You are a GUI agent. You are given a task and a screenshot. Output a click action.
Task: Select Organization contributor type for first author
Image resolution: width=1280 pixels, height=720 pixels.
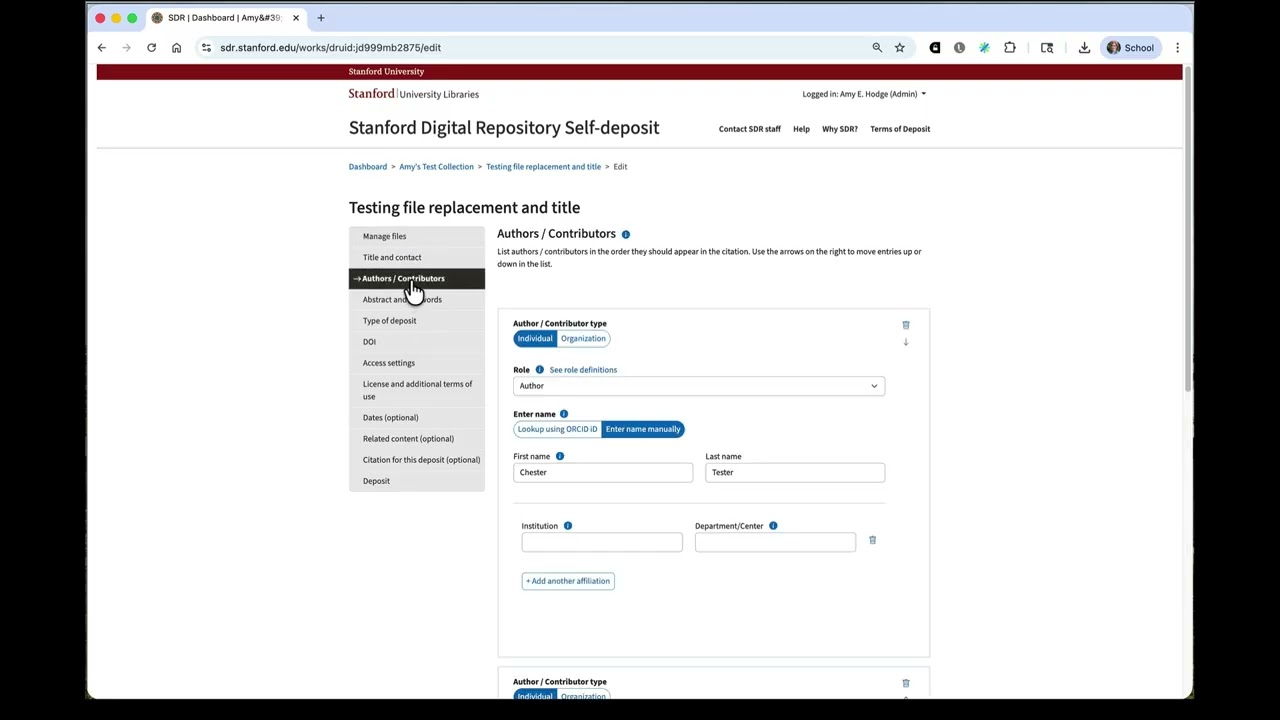pos(583,339)
